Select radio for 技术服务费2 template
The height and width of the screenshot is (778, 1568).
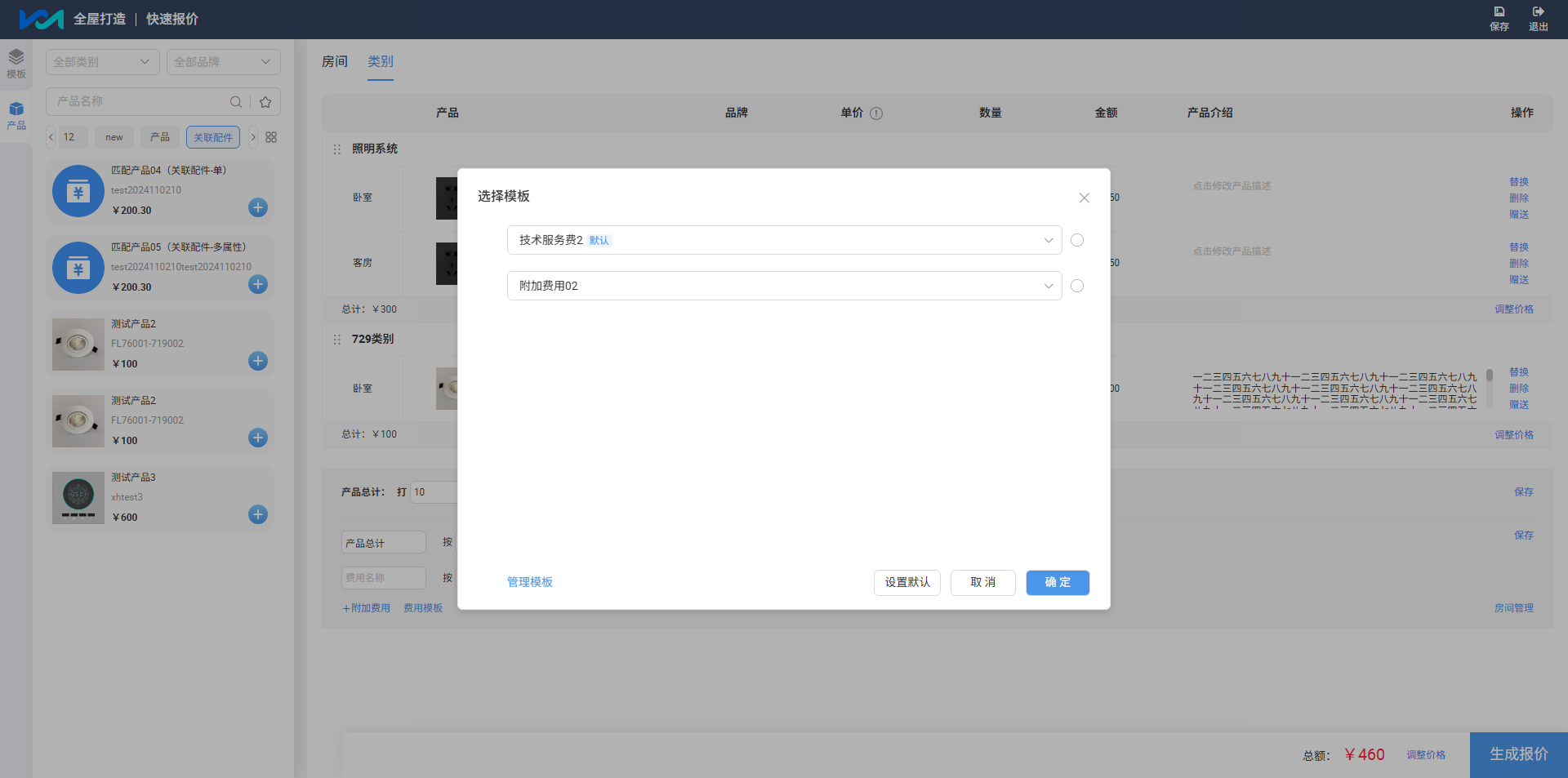(1077, 240)
